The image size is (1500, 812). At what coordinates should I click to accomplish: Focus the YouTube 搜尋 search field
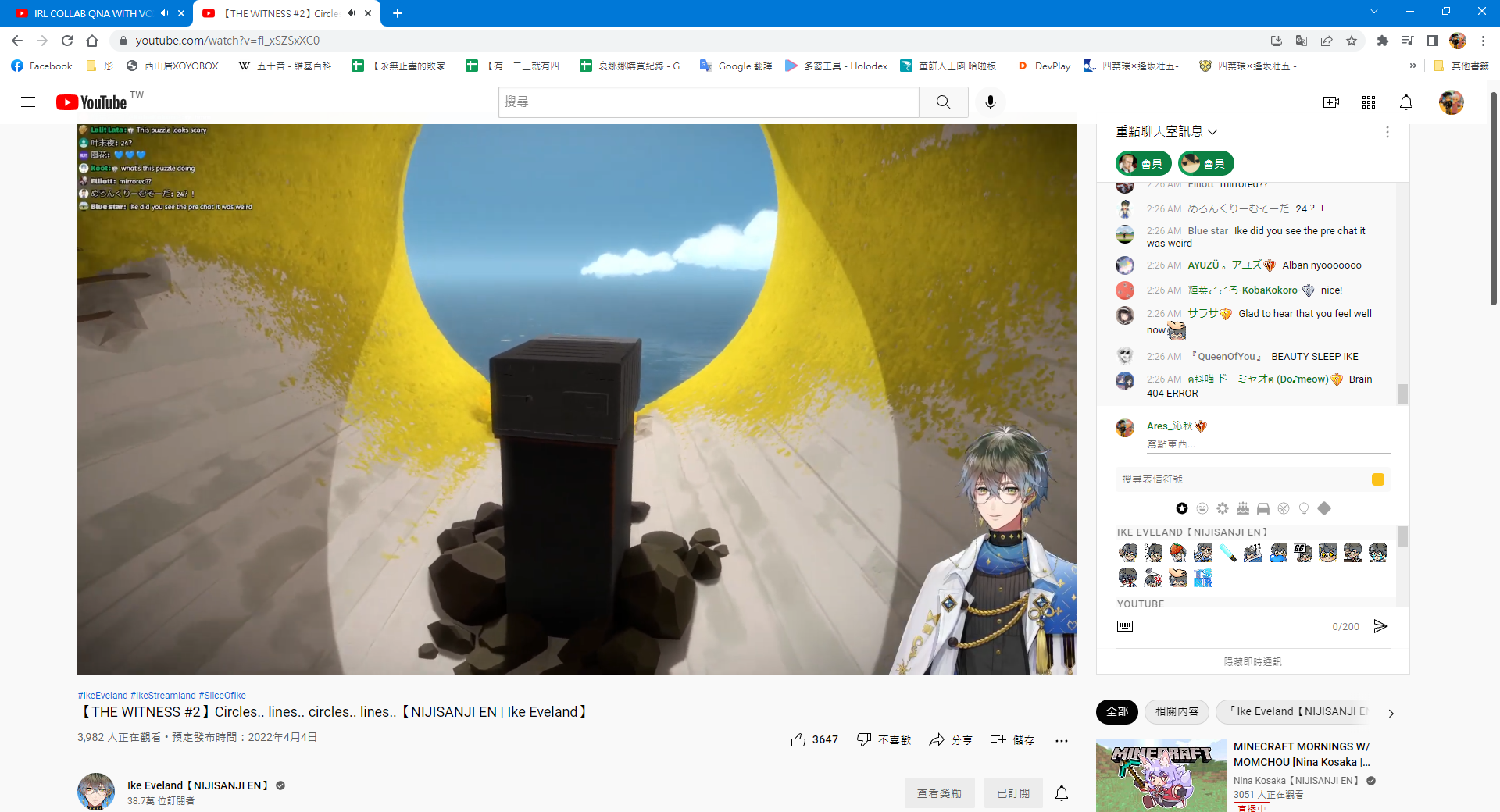point(708,102)
